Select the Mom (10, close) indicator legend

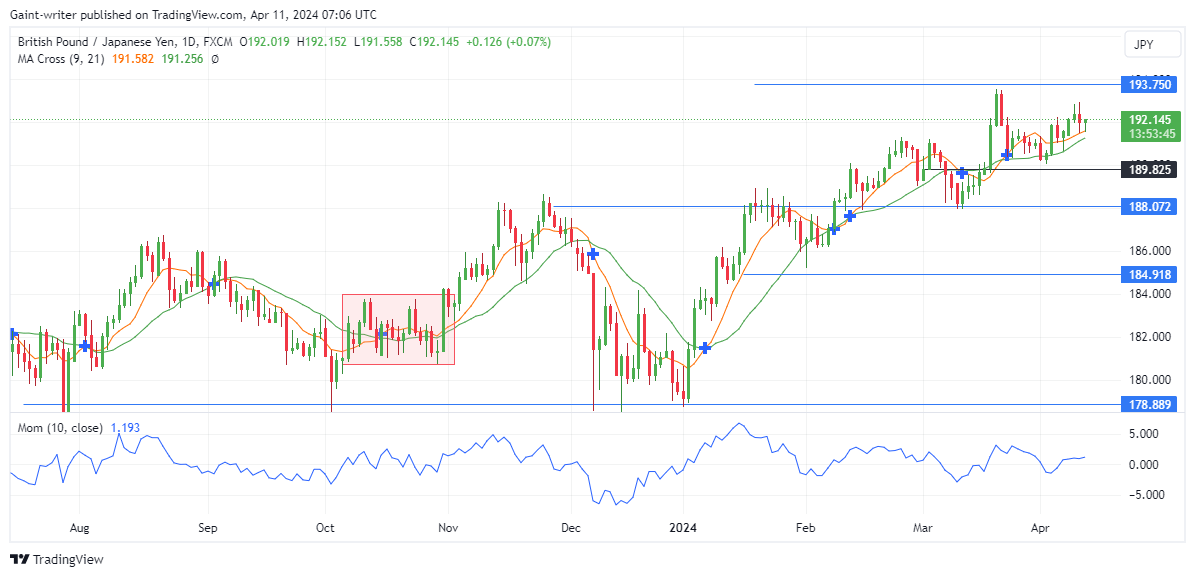pos(60,428)
